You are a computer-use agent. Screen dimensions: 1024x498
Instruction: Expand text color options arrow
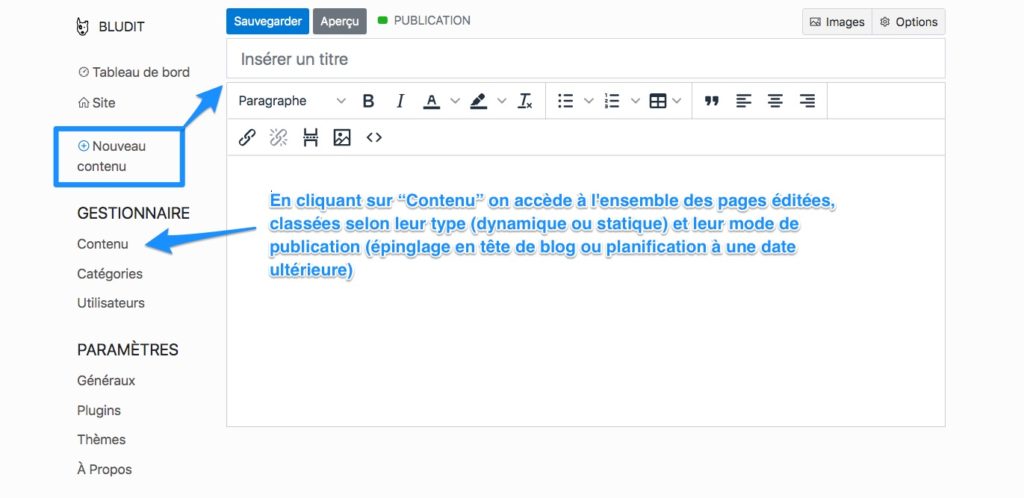(x=455, y=101)
